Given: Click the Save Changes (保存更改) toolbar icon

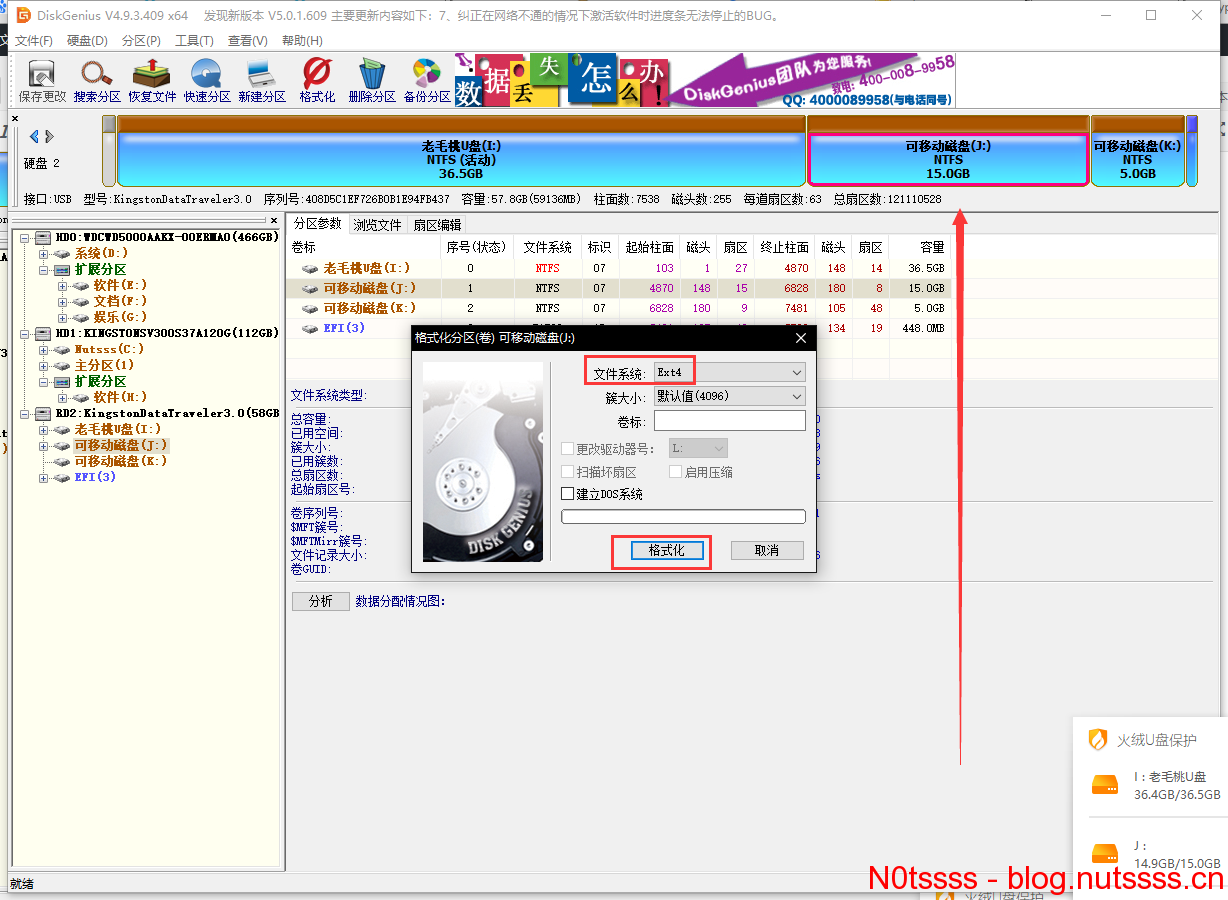Looking at the screenshot, I should coord(42,81).
